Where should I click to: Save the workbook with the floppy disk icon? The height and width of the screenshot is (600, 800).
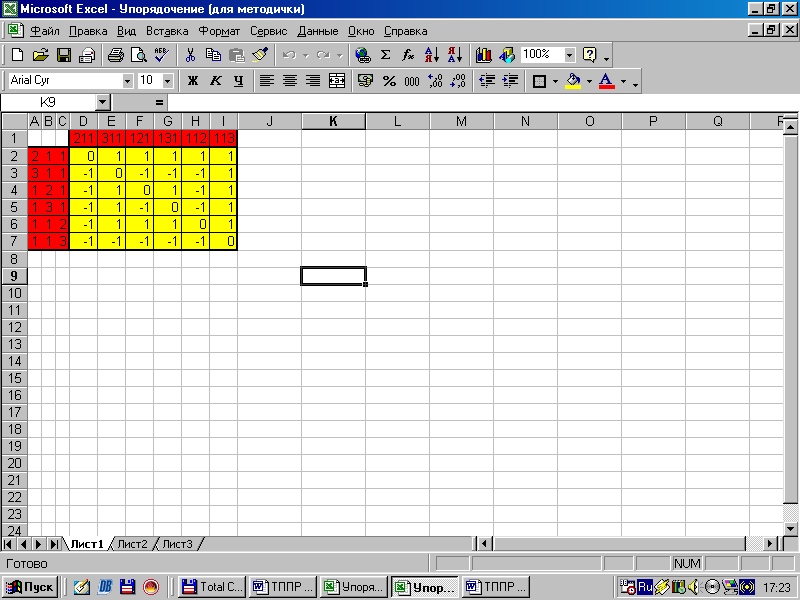tap(64, 55)
